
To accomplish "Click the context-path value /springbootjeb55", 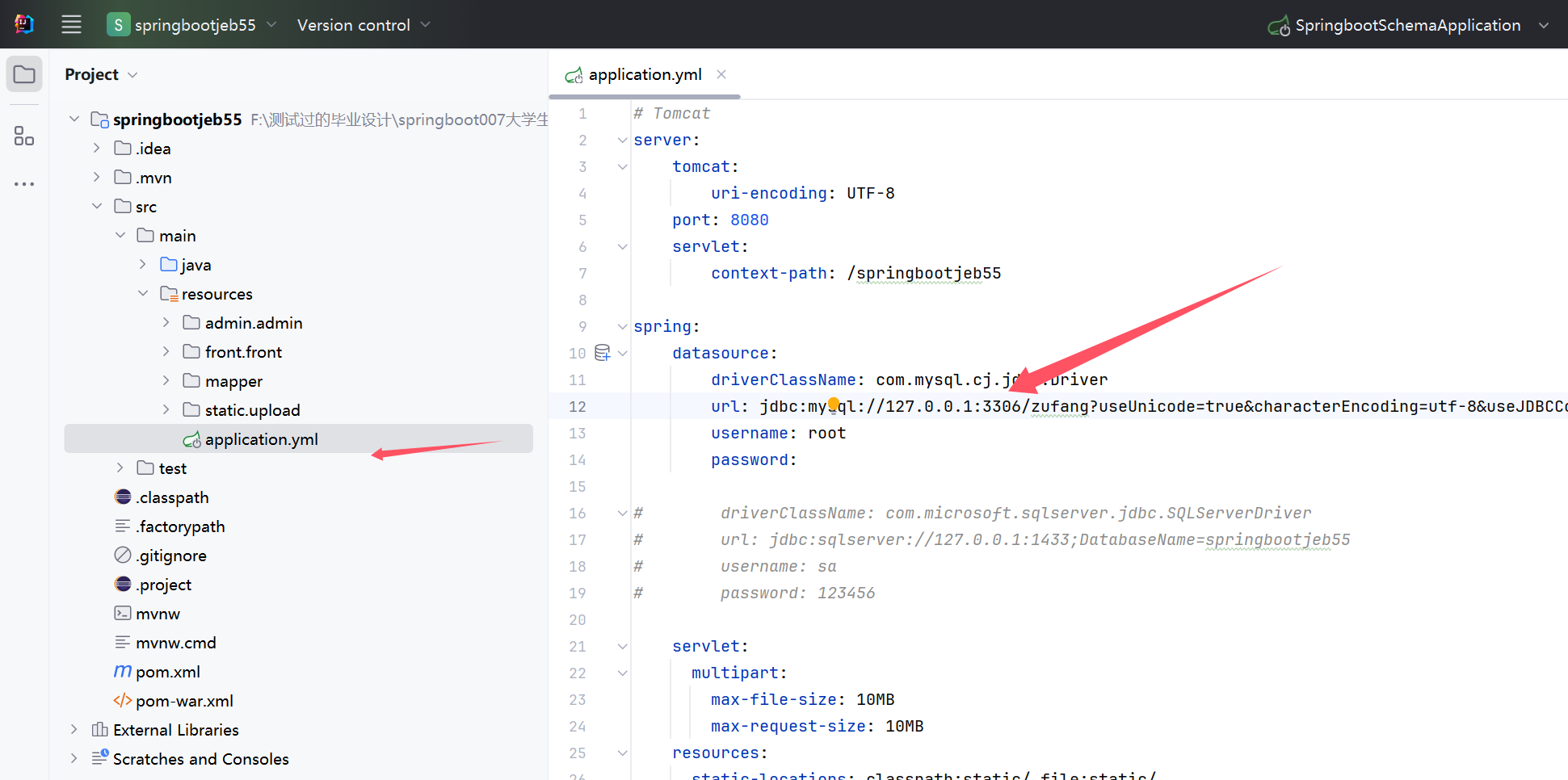I will (924, 273).
